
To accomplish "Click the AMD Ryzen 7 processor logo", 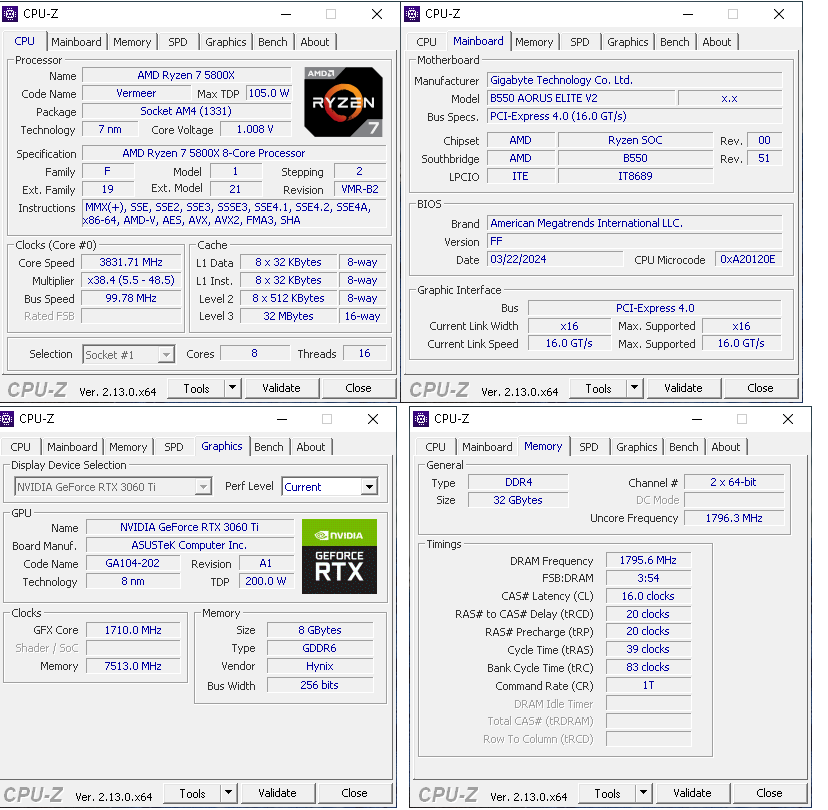I will pyautogui.click(x=342, y=101).
